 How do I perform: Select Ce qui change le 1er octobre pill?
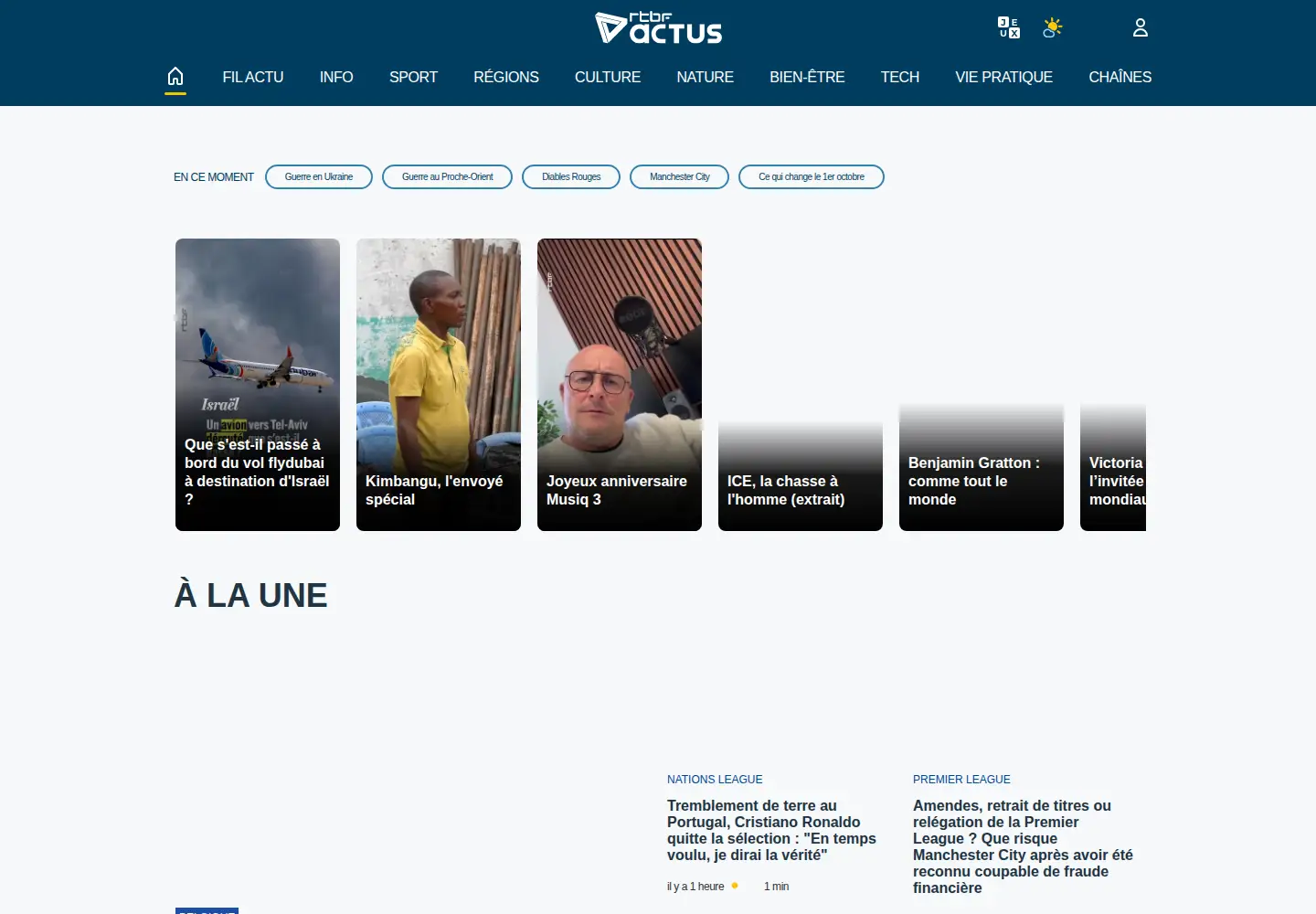812,177
